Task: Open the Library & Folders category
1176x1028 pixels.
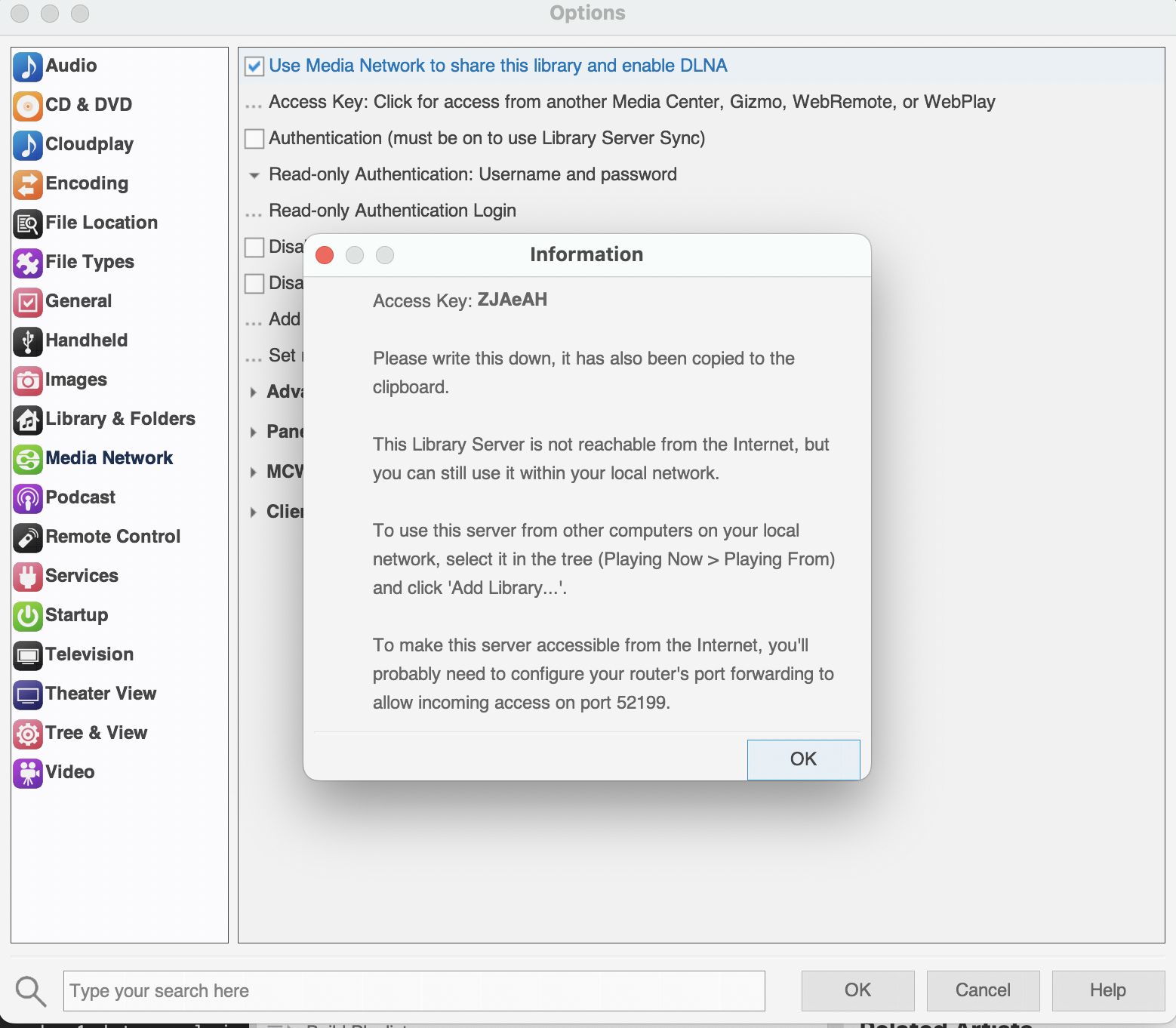Action: pos(120,419)
